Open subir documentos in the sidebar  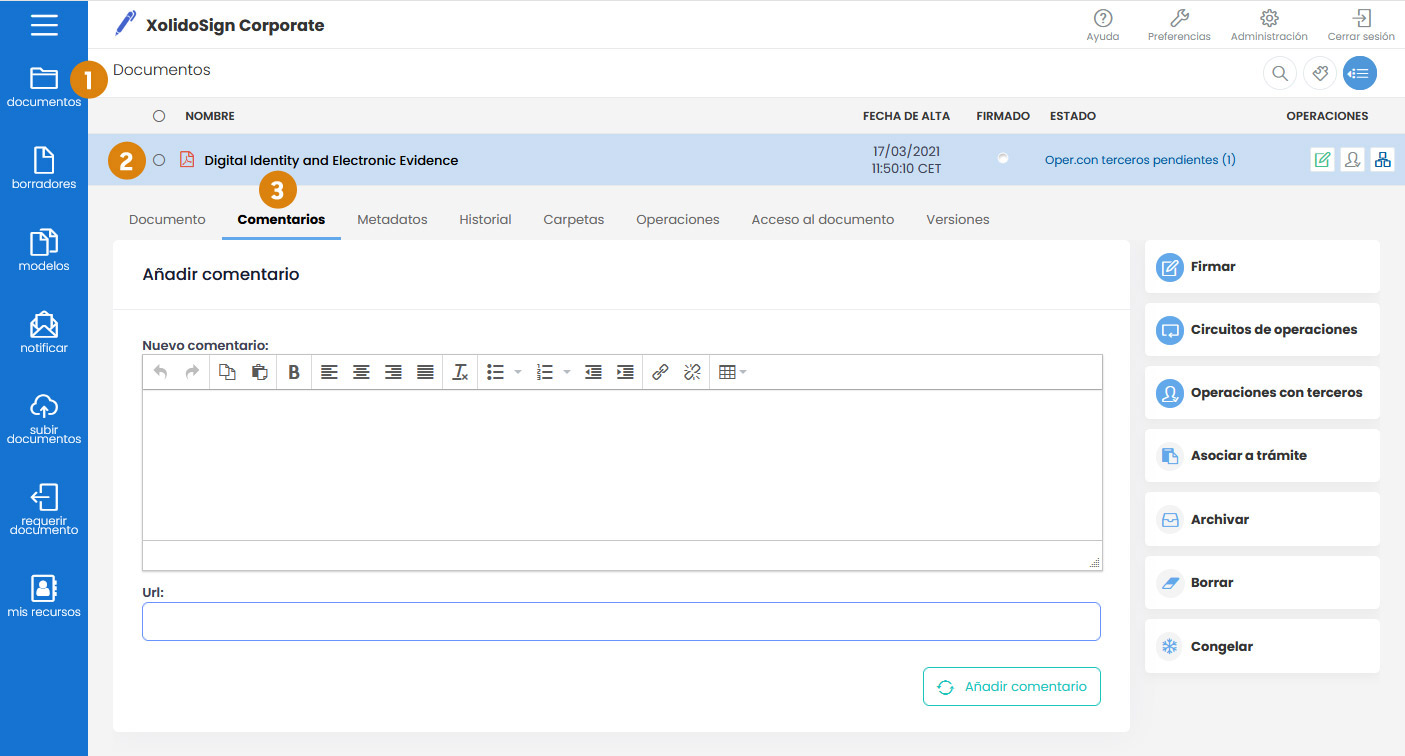[44, 418]
